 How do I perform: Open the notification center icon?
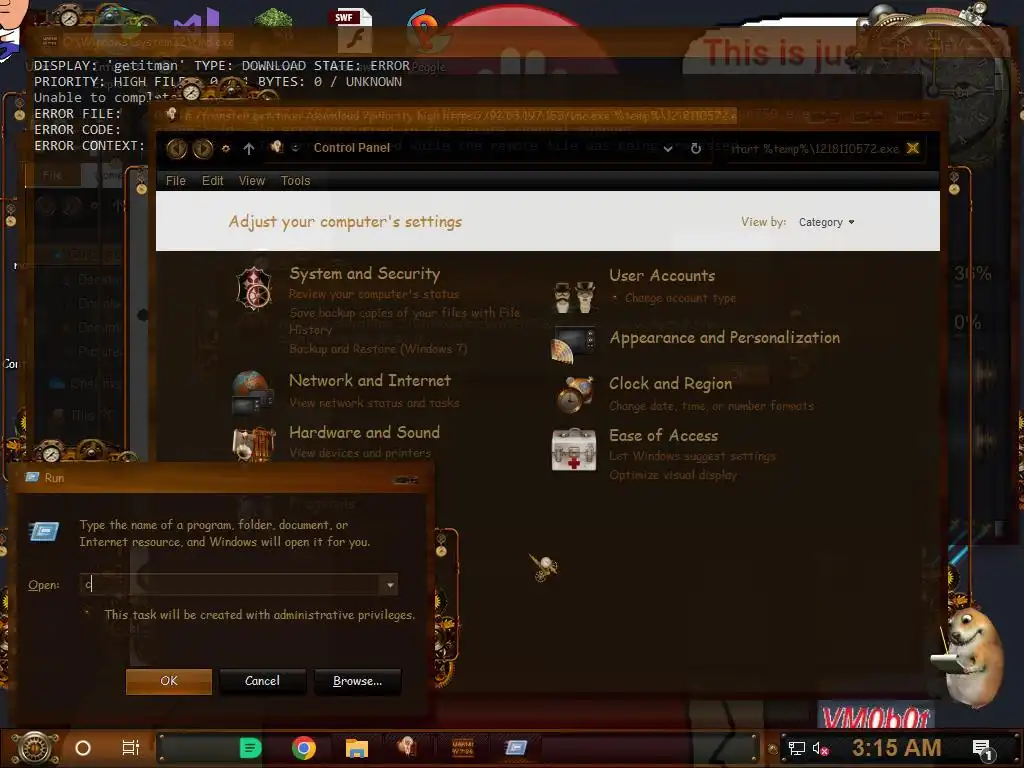click(x=982, y=749)
